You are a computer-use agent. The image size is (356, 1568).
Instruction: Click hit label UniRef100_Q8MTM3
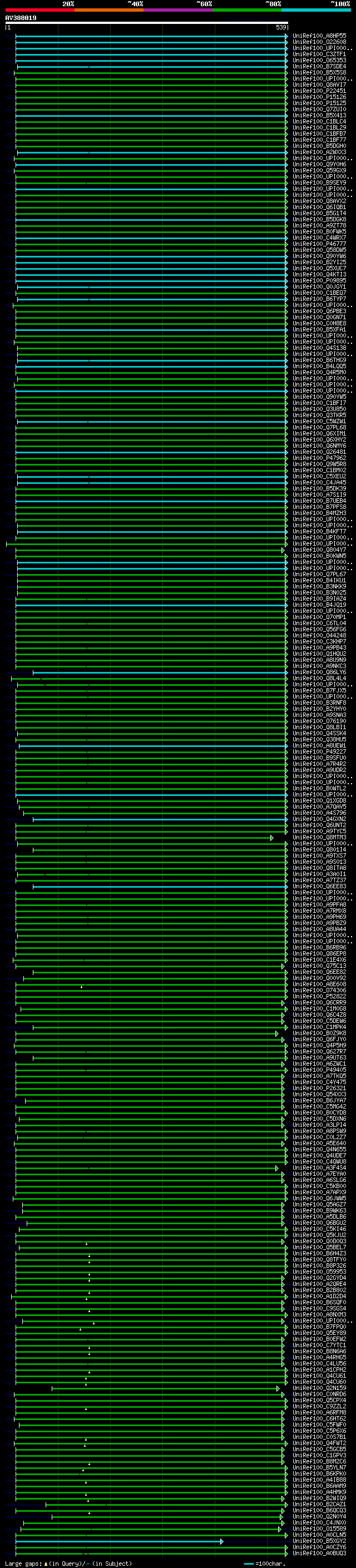[x=319, y=838]
